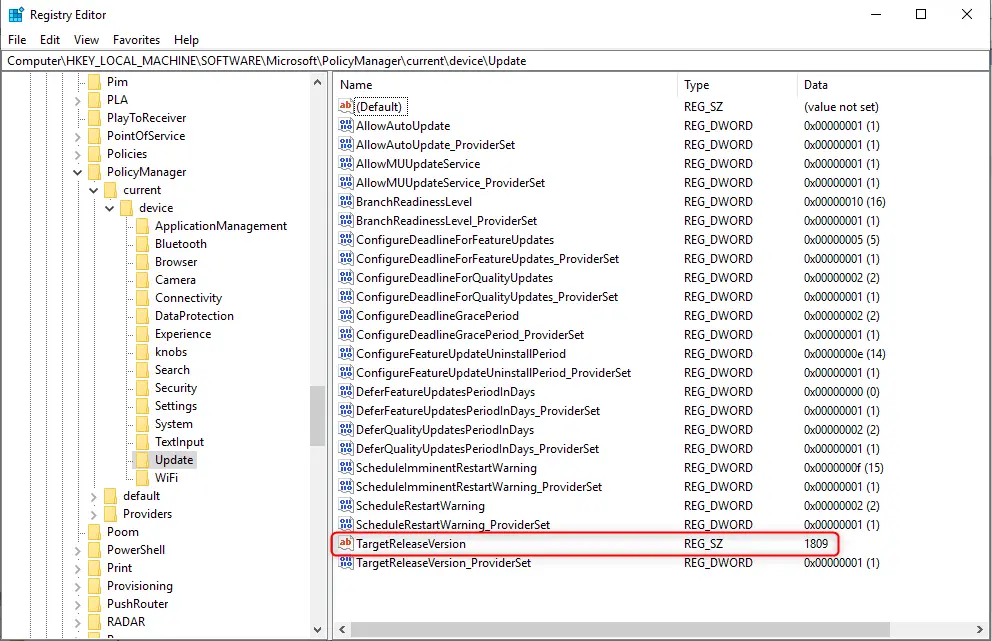This screenshot has width=992, height=641.
Task: Select the ApplicationManagement key
Action: [221, 226]
